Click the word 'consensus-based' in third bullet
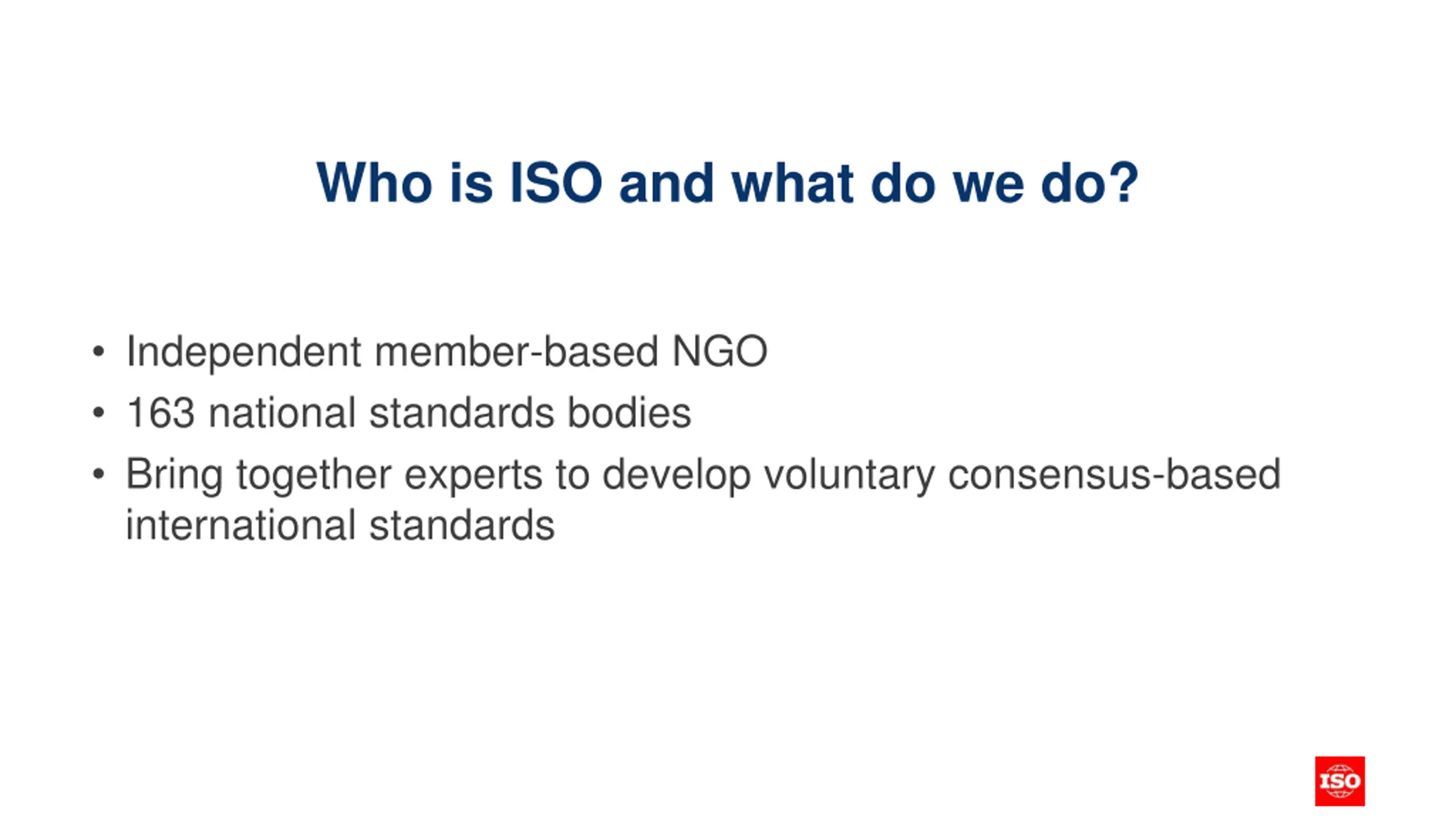1456x819 pixels. point(1115,474)
